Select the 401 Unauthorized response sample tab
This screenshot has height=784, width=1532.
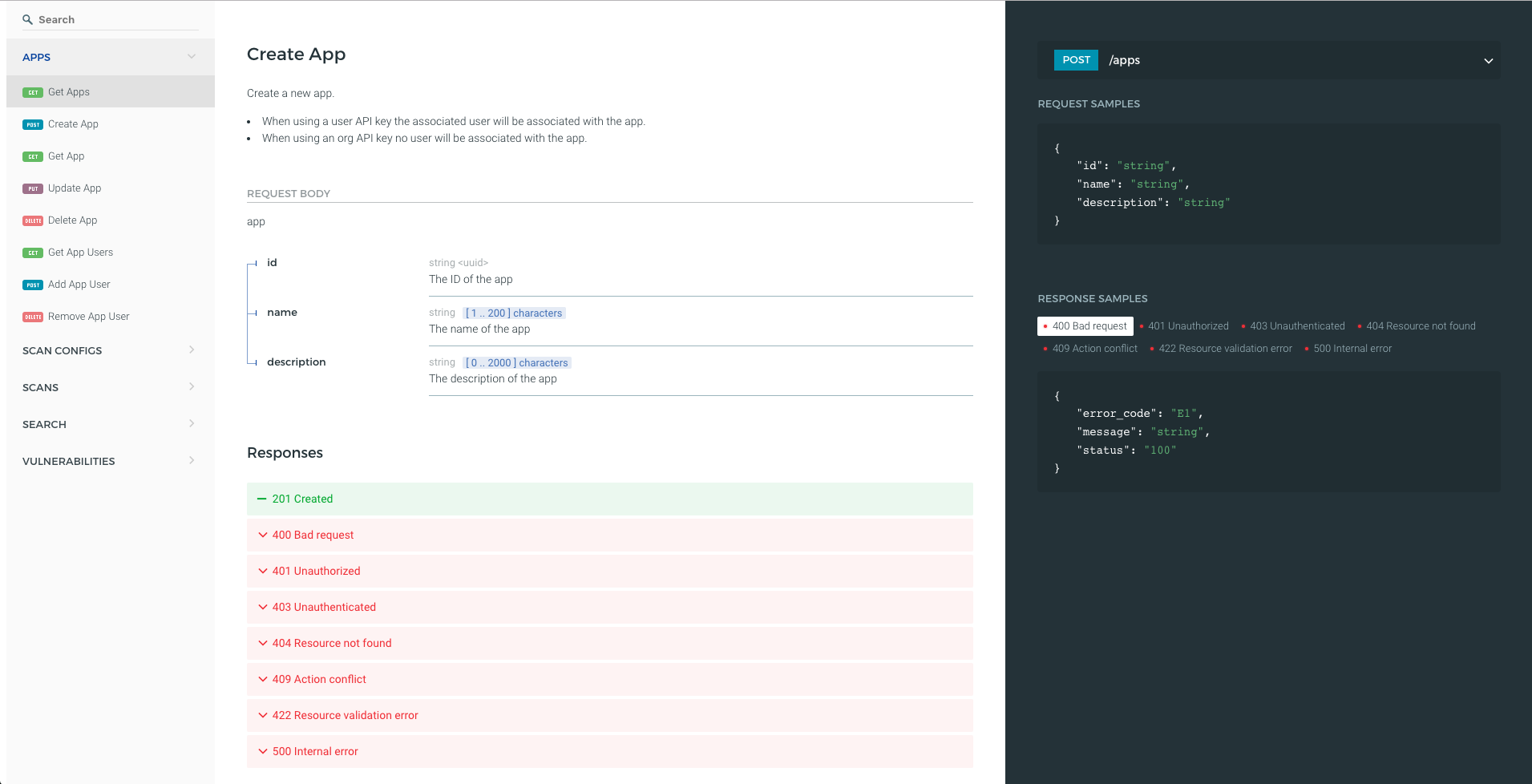[1187, 326]
